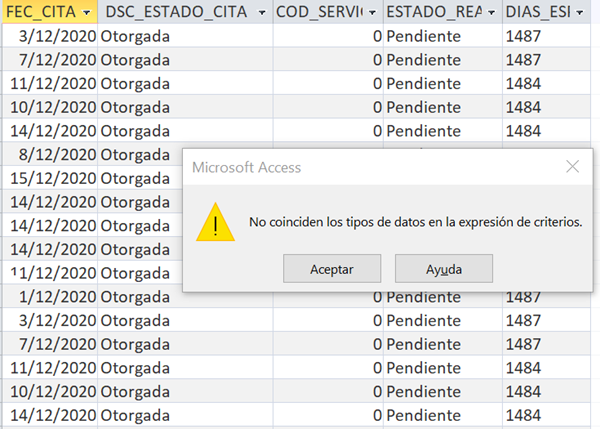Click Otorgada in the first data row
The height and width of the screenshot is (429, 600).
pyautogui.click(x=135, y=36)
